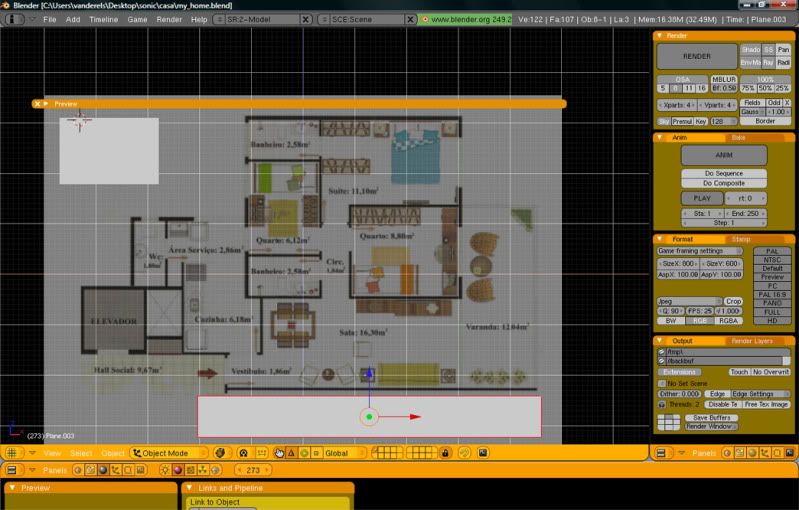Image resolution: width=799 pixels, height=510 pixels.
Task: Click the current frame 273 field
Action: [253, 470]
